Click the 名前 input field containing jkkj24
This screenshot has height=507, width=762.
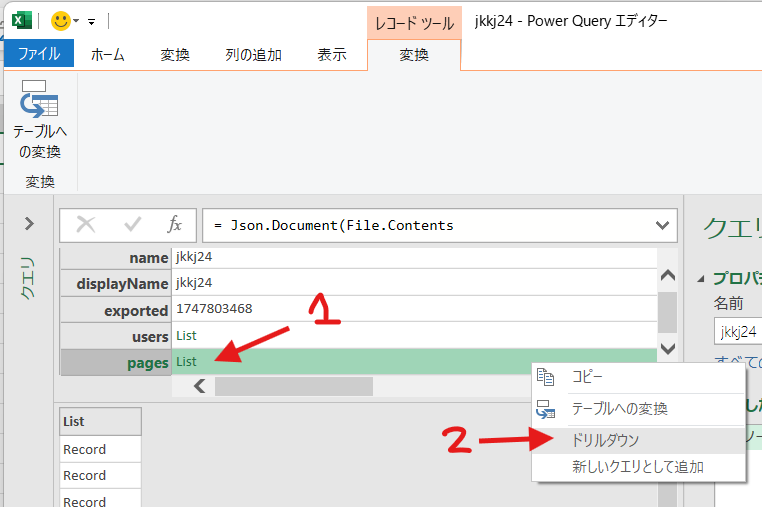(738, 332)
